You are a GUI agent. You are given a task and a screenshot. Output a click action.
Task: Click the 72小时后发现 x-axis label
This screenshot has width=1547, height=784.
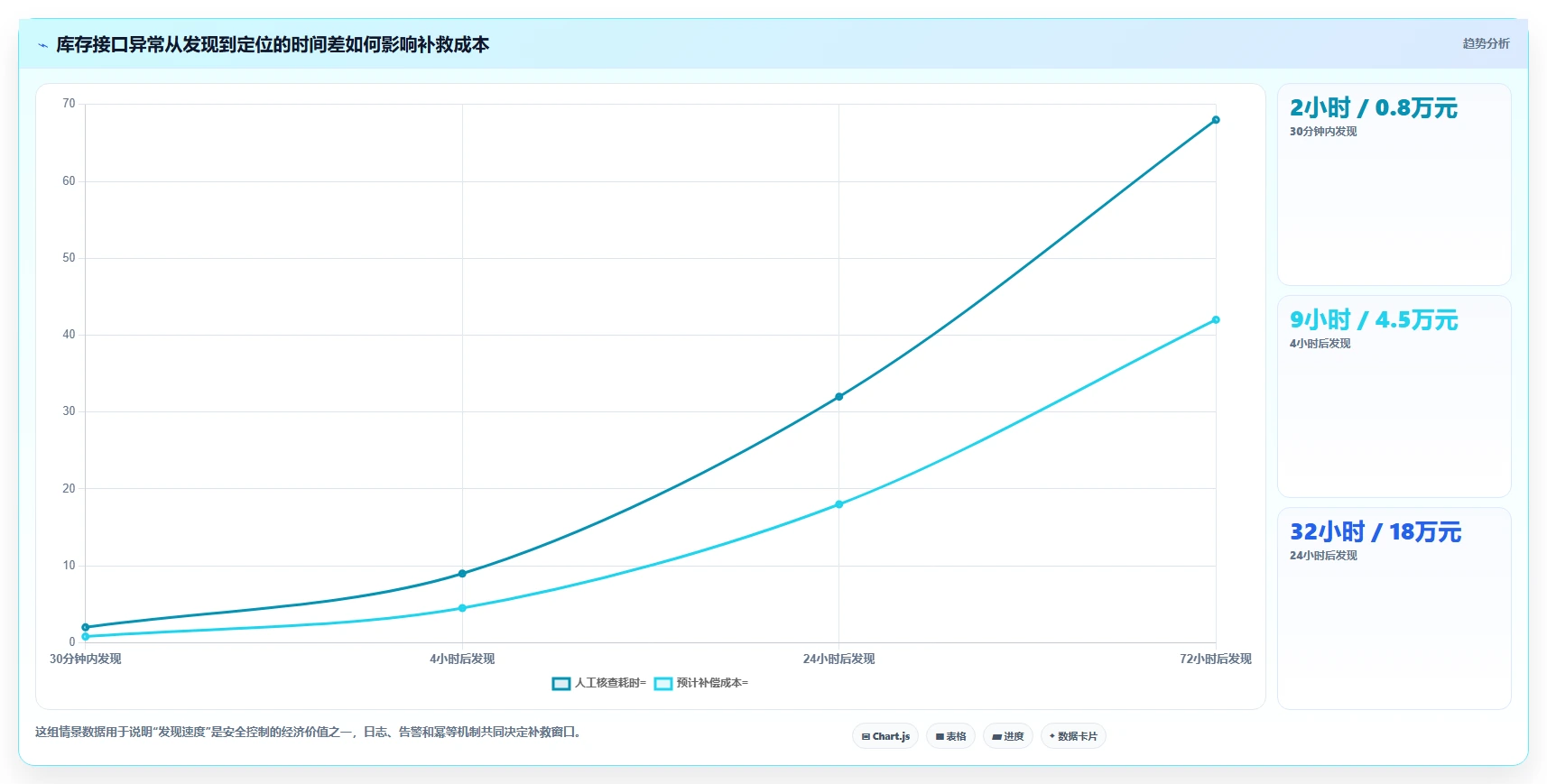pos(1216,659)
